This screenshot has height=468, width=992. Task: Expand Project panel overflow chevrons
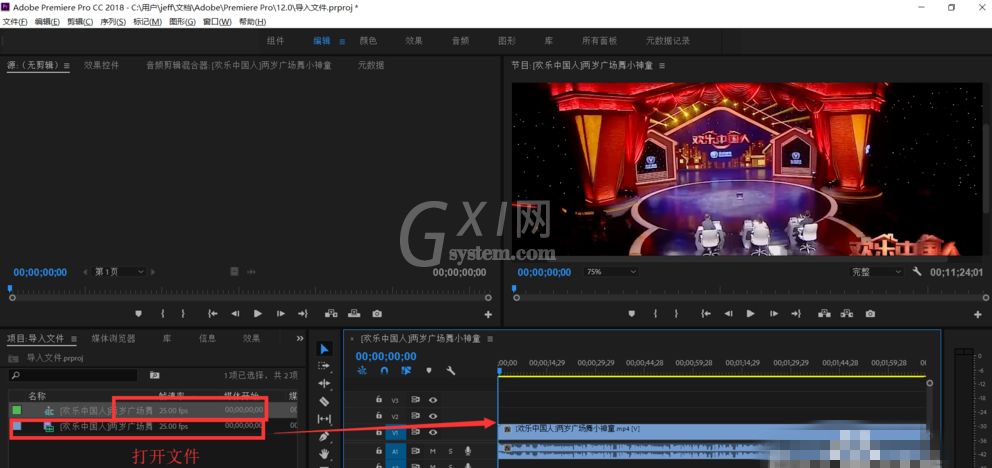(x=300, y=338)
